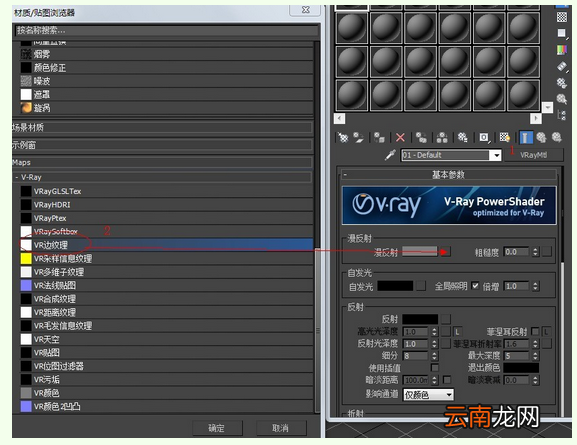Open Material/Map Navigator side icon
This screenshot has width=577, height=445.
pos(562,115)
